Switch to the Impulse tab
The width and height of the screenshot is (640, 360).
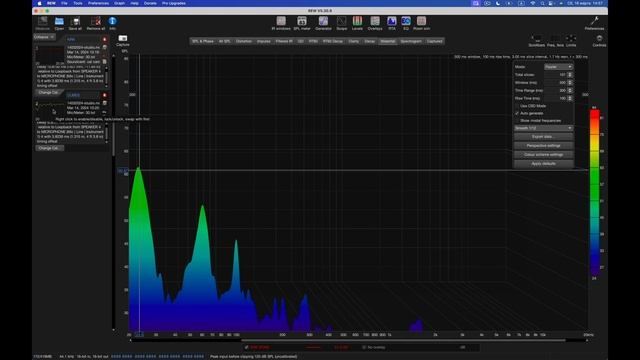click(x=263, y=41)
